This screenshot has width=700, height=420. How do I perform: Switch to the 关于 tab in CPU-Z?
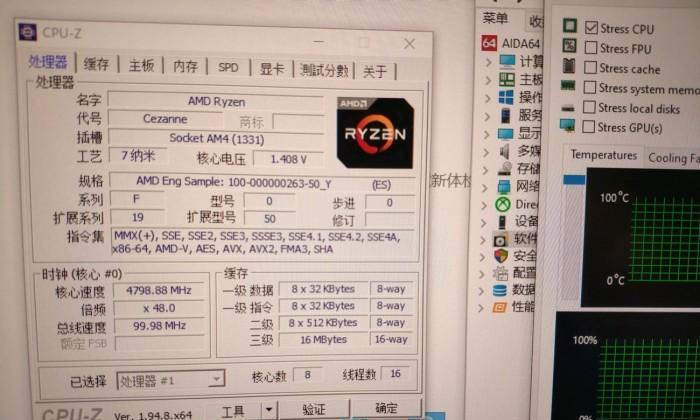[x=375, y=71]
